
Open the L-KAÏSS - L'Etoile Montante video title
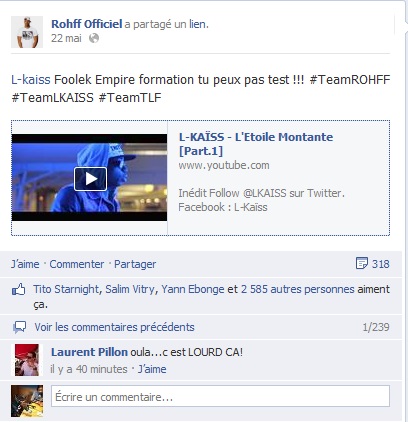click(x=256, y=144)
